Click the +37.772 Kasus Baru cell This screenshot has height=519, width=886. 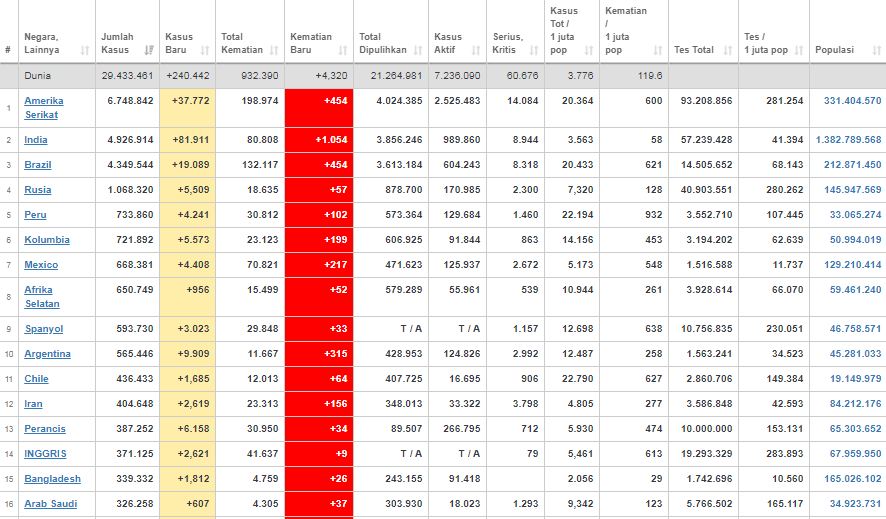[188, 108]
